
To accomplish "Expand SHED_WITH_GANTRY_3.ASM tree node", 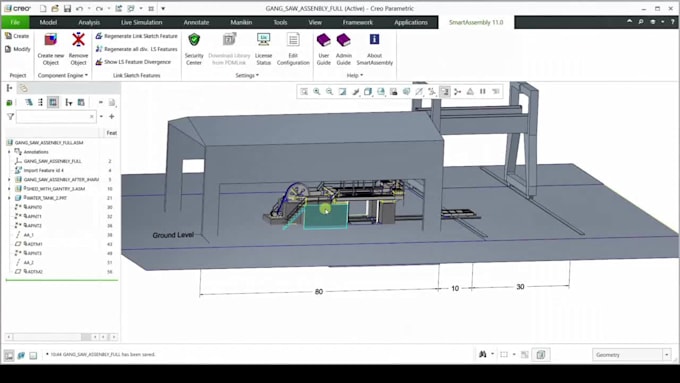I will pyautogui.click(x=9, y=189).
